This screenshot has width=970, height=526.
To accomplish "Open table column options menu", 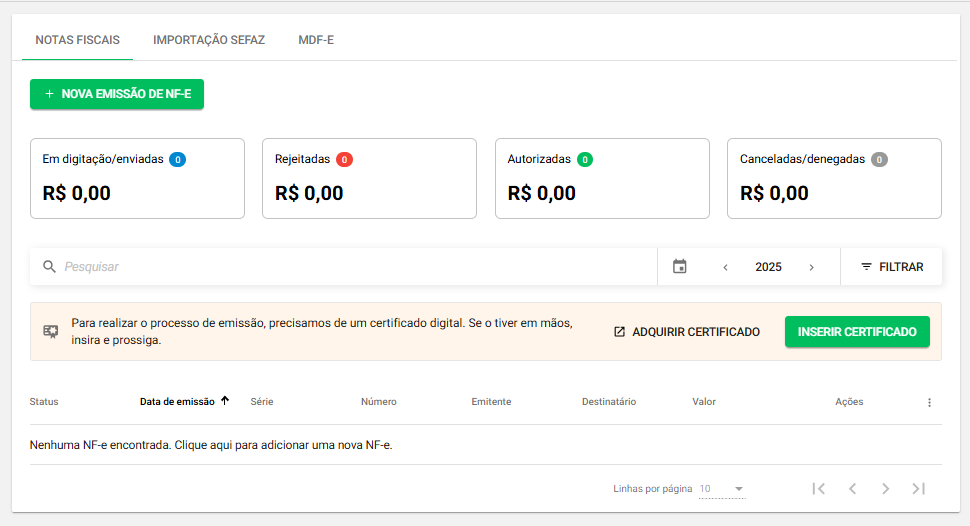I will click(x=929, y=402).
